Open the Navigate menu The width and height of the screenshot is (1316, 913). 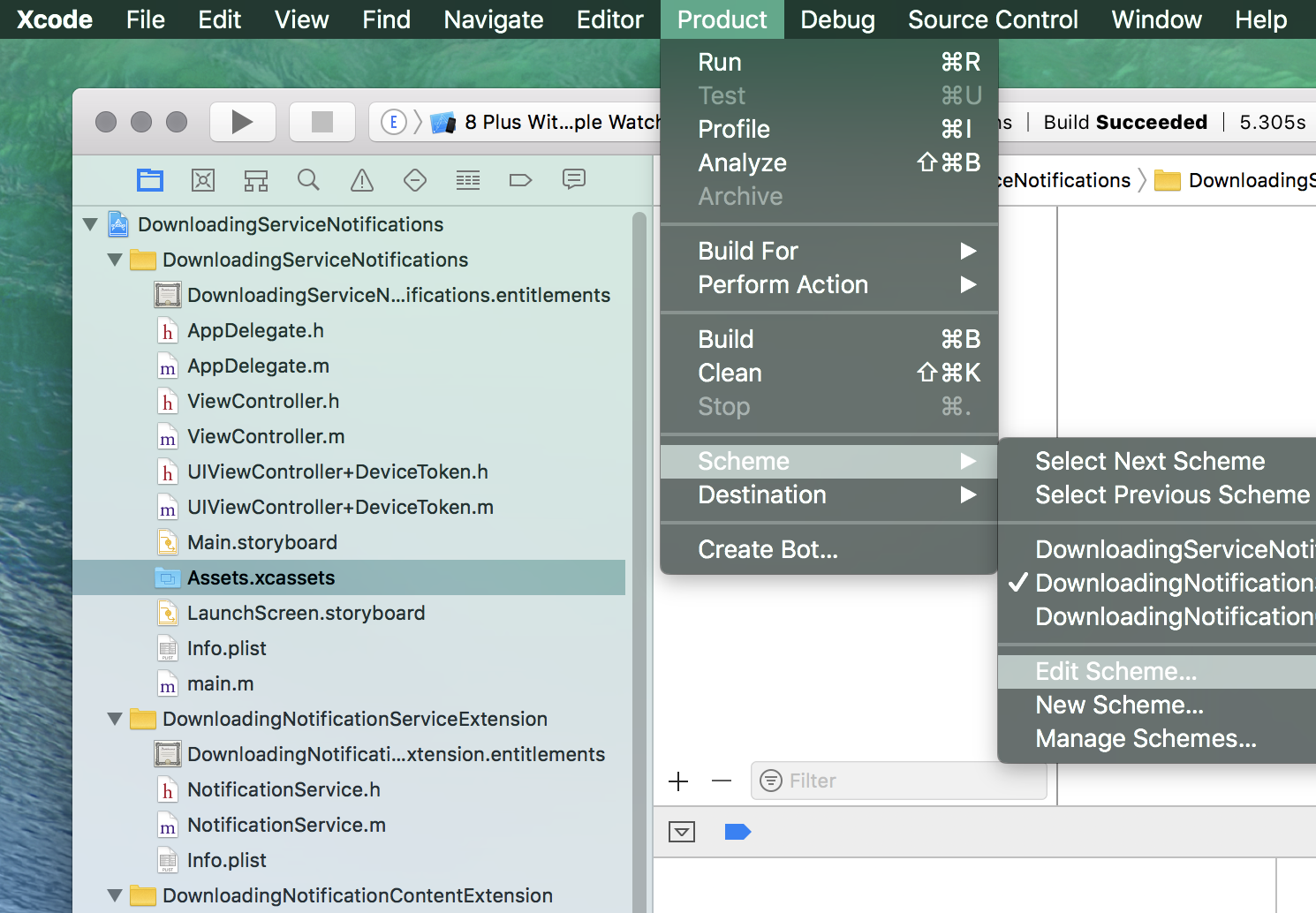(x=494, y=19)
